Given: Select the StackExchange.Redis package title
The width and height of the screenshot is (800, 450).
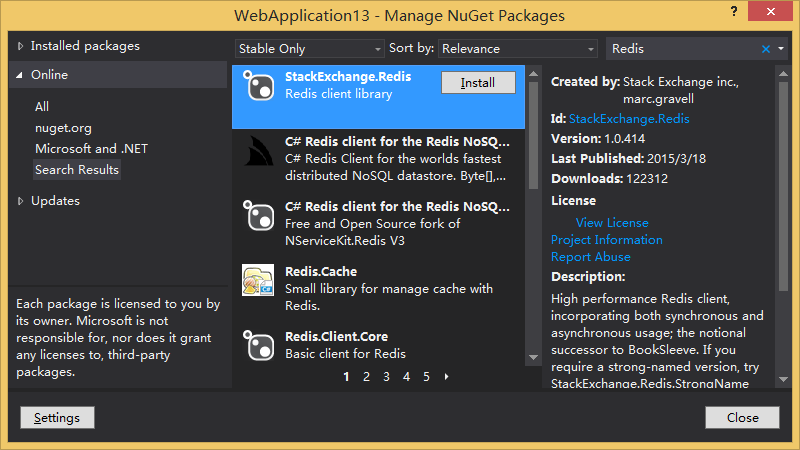Looking at the screenshot, I should [348, 77].
